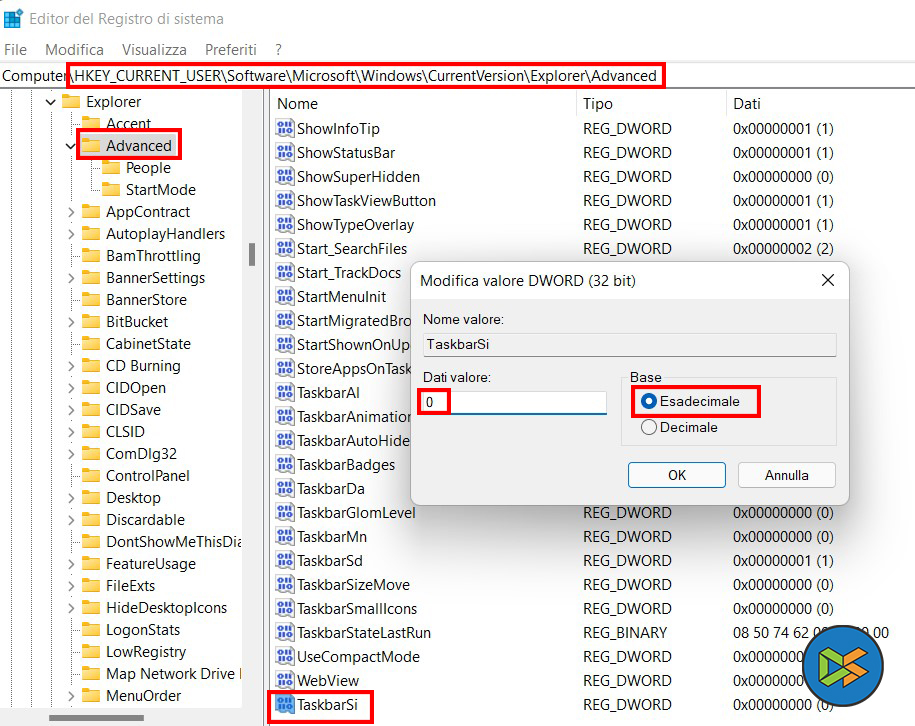The image size is (915, 726).
Task: Open the Preferiti menu
Action: (x=231, y=50)
